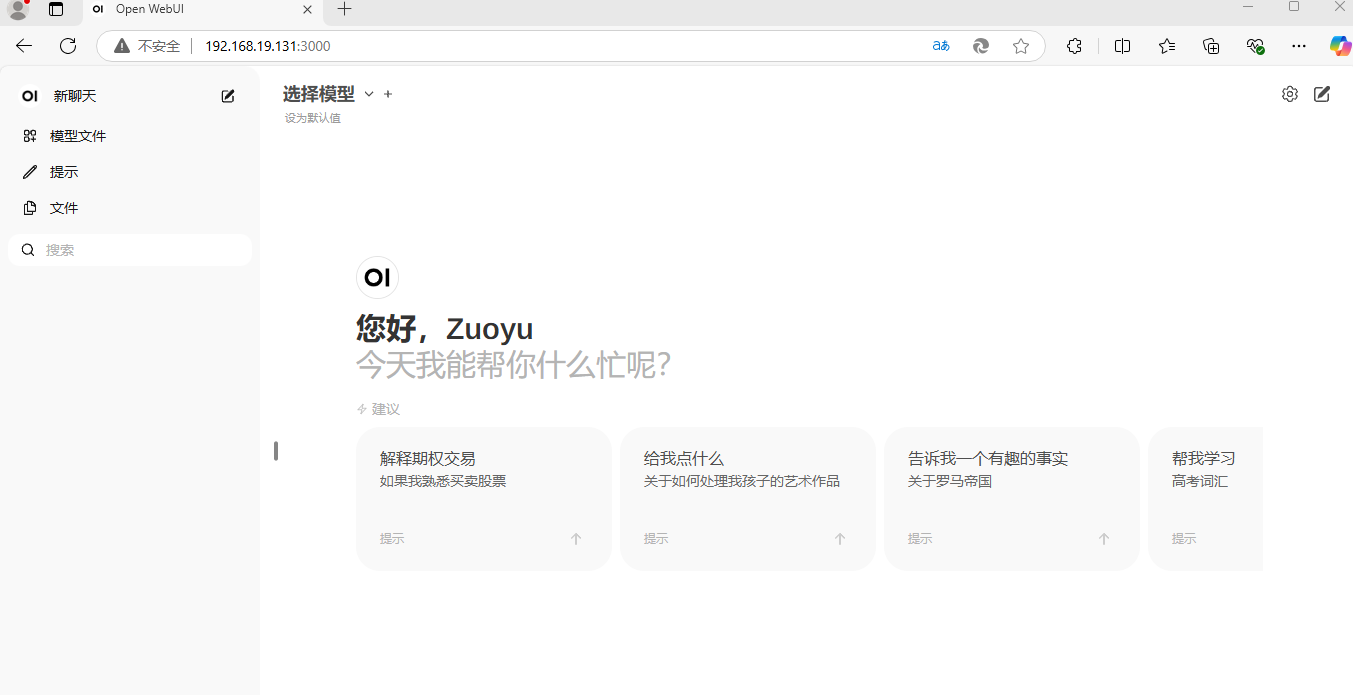This screenshot has height=695, width=1353.
Task: Click the Open WebUI logo beside 新聊天
Action: pyautogui.click(x=30, y=96)
